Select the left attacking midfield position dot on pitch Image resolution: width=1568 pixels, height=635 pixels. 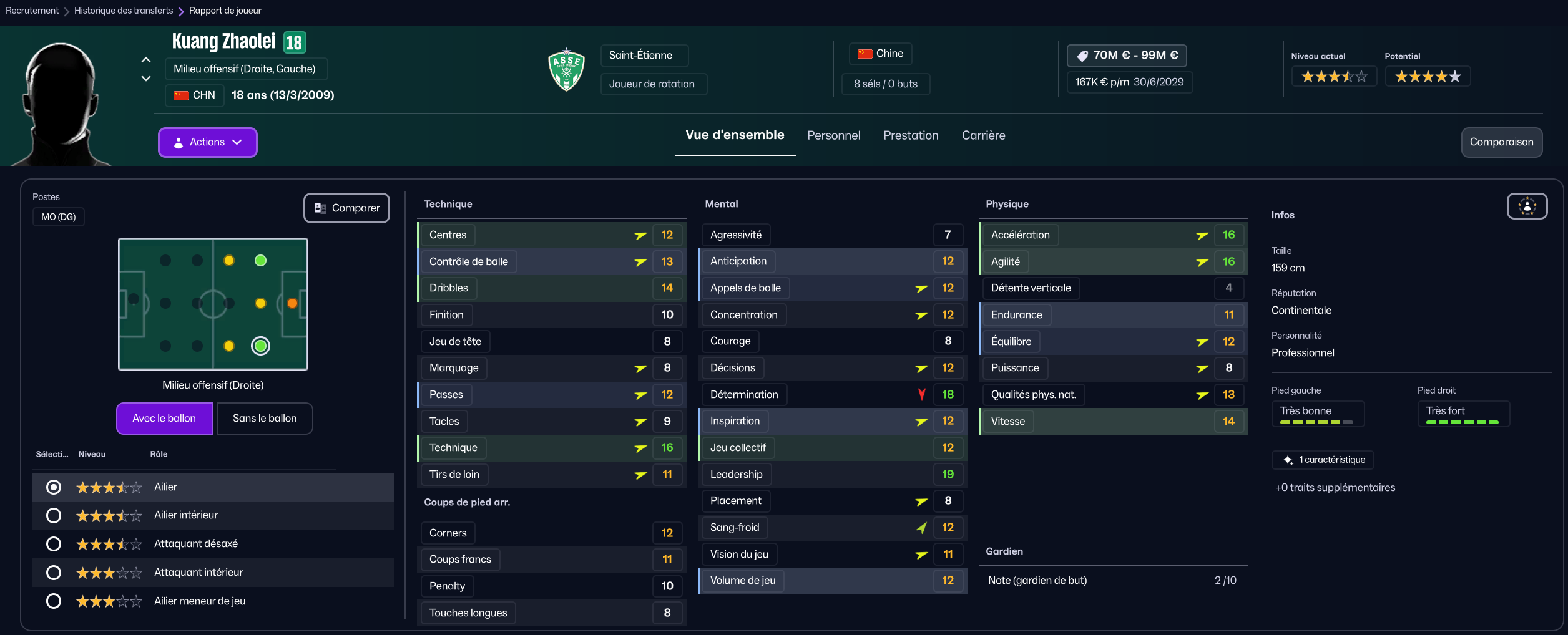click(x=260, y=261)
